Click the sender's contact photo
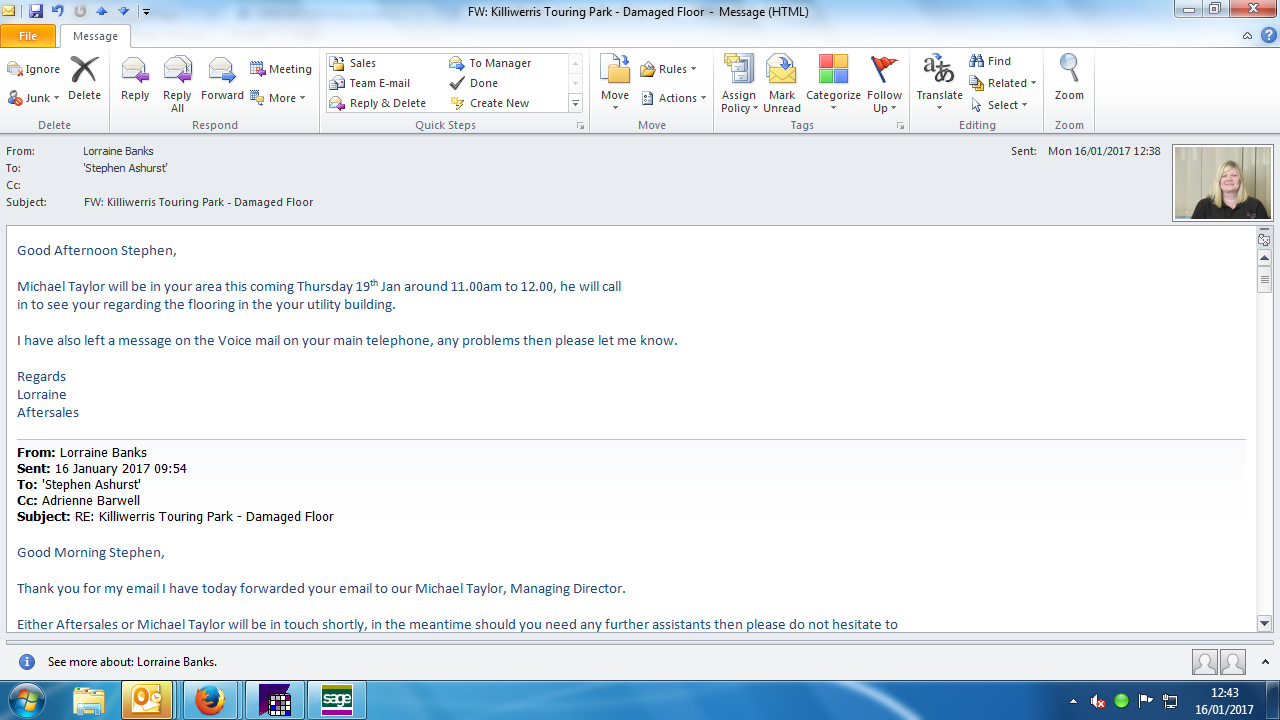This screenshot has width=1280, height=720. tap(1223, 182)
